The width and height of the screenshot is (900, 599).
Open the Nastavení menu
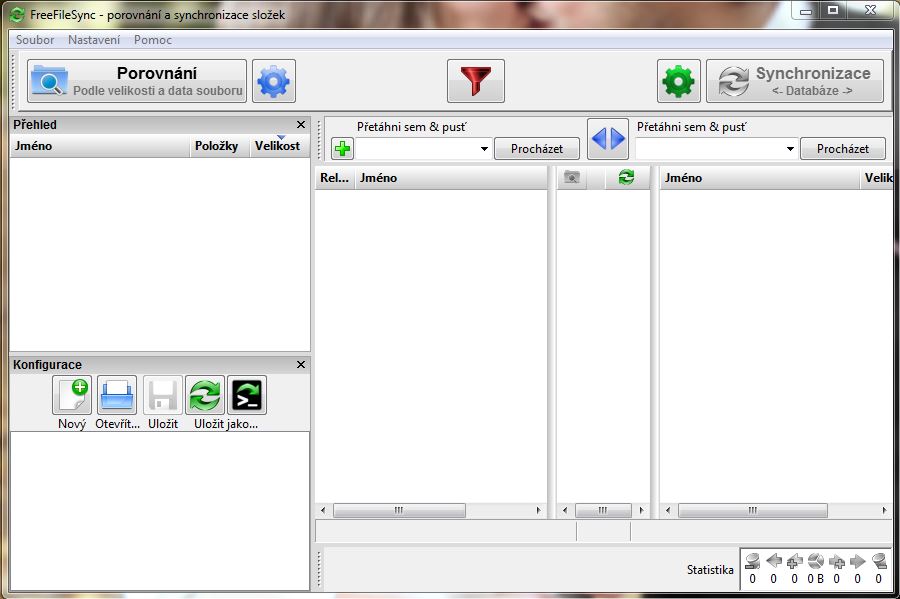pyautogui.click(x=94, y=40)
